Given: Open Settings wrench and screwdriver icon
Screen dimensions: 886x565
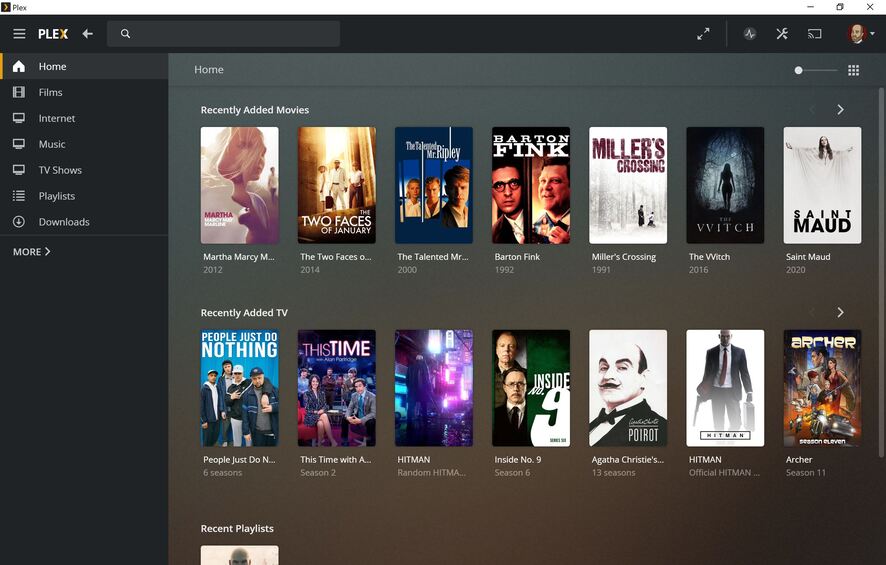Looking at the screenshot, I should point(782,34).
